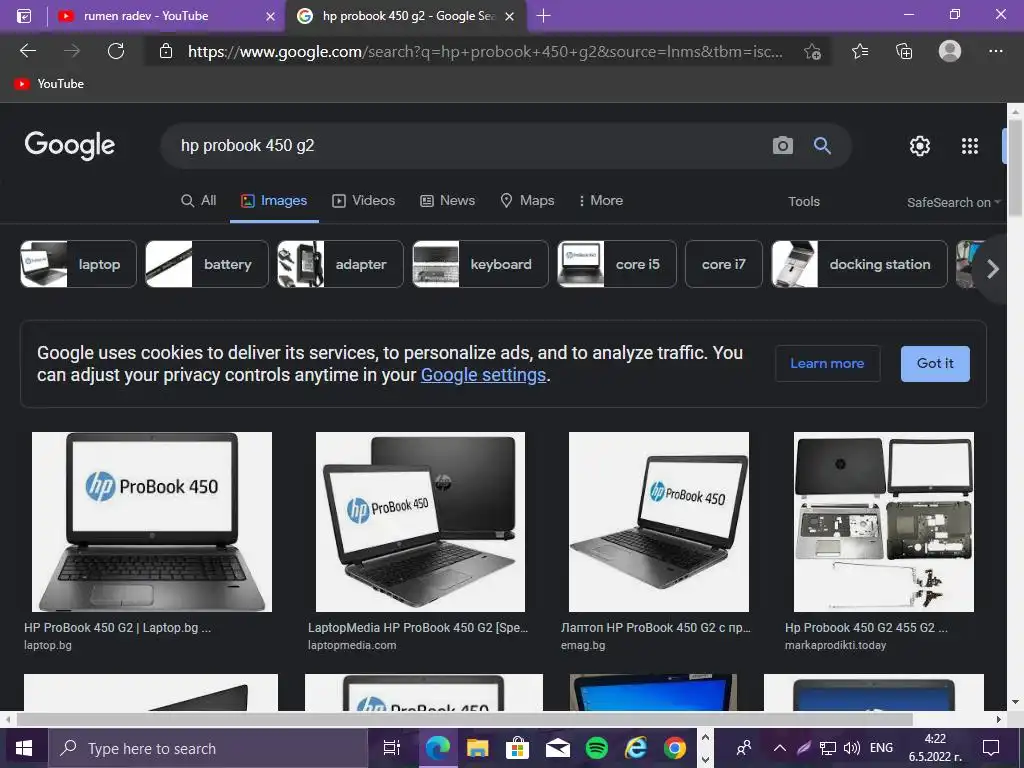Search by image using camera icon
Image resolution: width=1024 pixels, height=768 pixels.
point(782,145)
